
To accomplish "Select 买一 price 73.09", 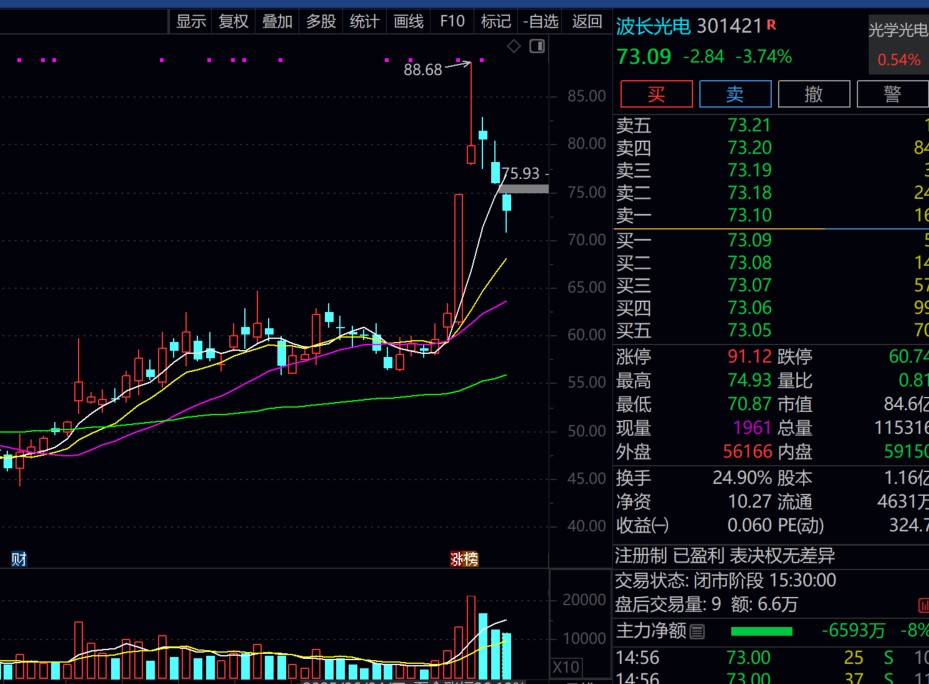I will (x=749, y=240).
